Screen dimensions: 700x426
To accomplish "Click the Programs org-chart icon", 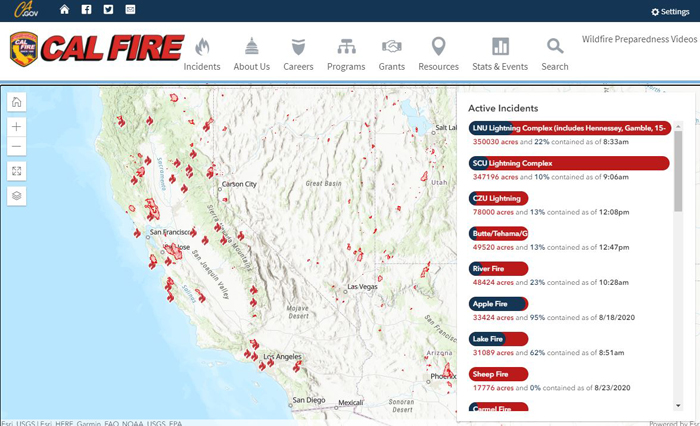I will 346,46.
